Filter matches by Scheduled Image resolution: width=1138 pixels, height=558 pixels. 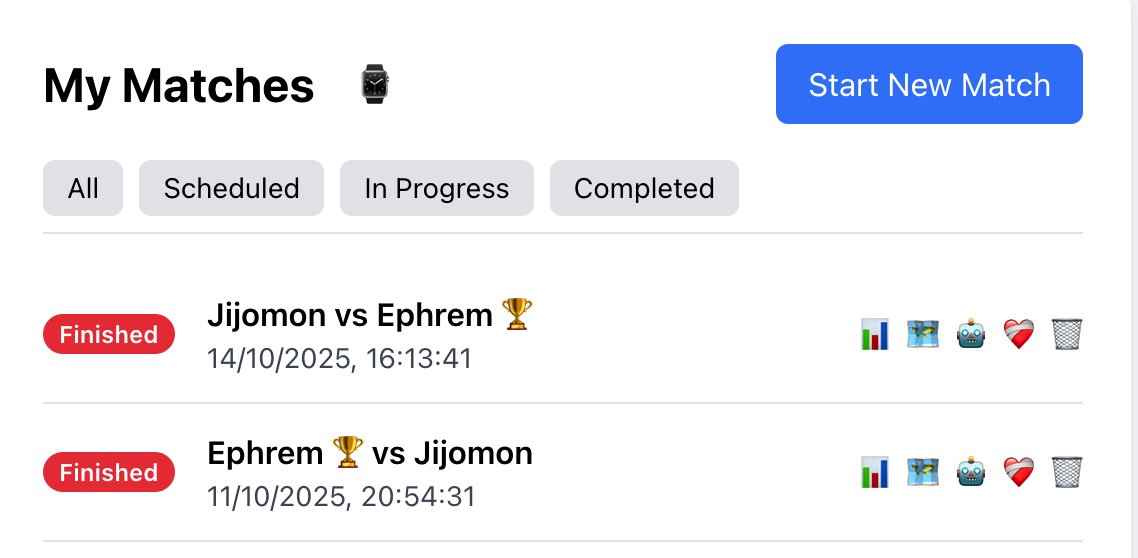pyautogui.click(x=231, y=188)
